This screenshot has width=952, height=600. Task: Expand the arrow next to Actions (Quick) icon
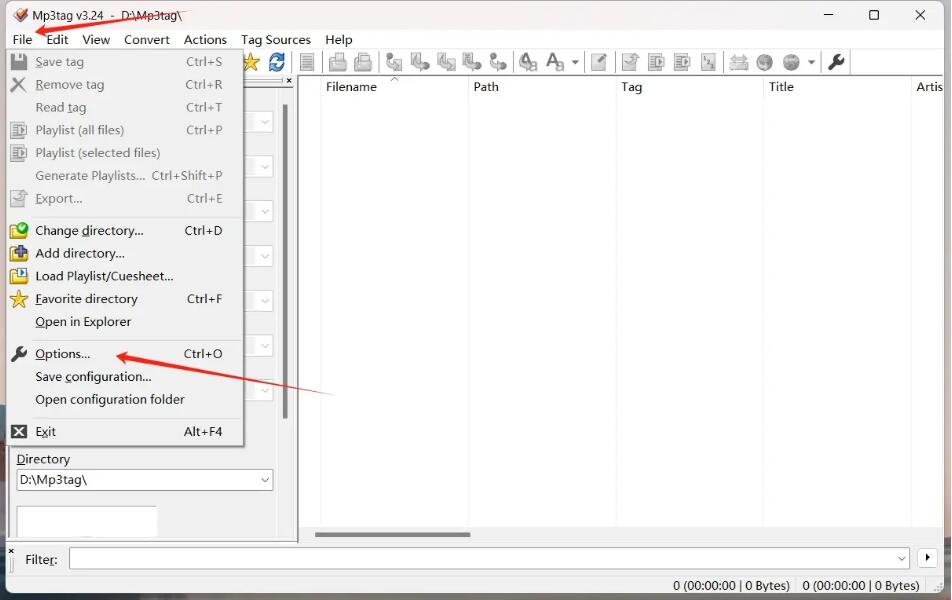(575, 62)
